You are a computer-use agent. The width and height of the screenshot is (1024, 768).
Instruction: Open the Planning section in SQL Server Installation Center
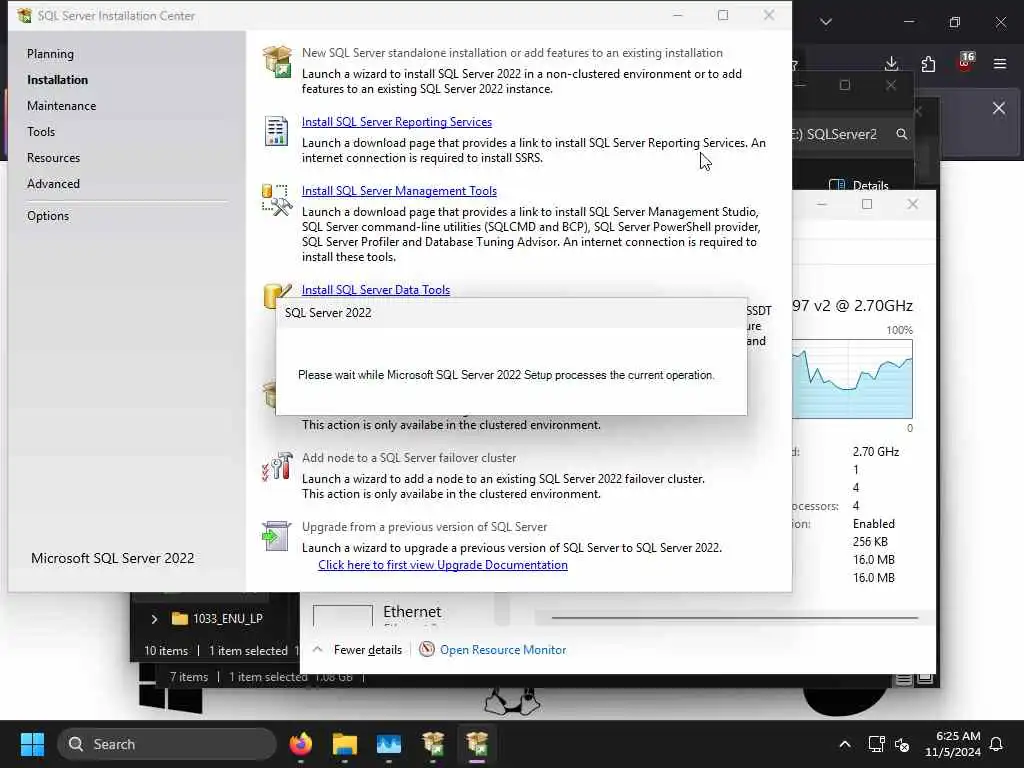[50, 54]
